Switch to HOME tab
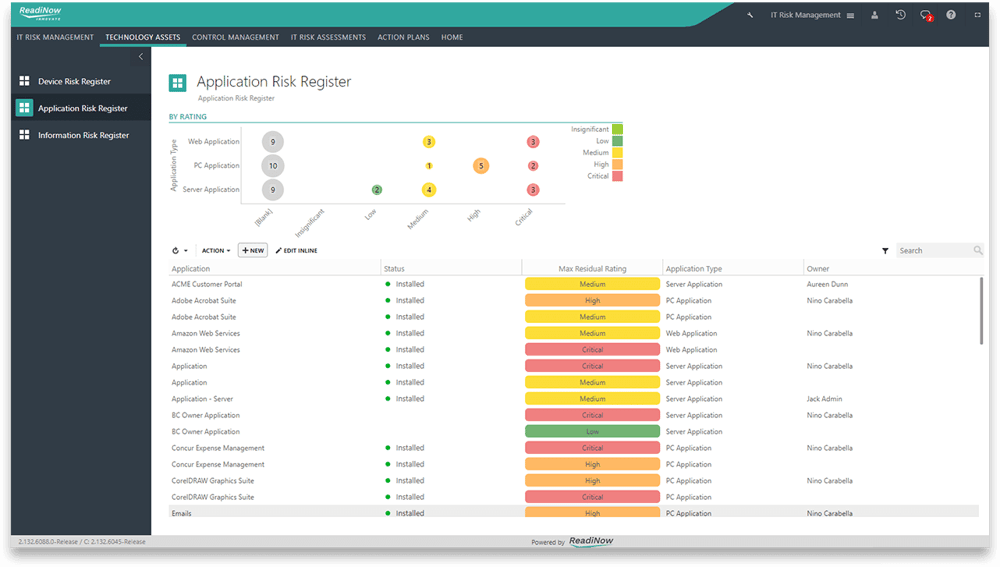Viewport: 1000px width, 567px height. click(x=452, y=37)
